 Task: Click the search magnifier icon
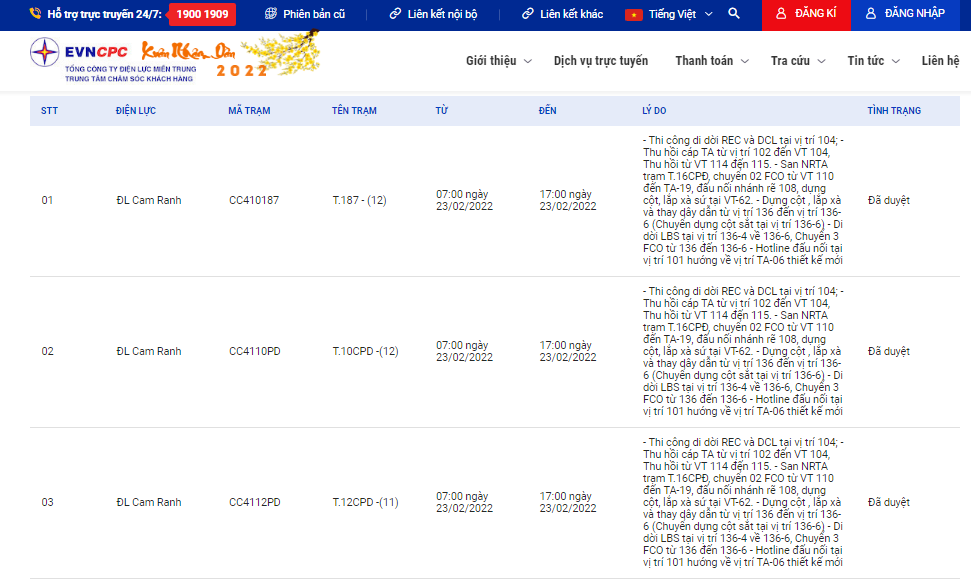coord(734,14)
